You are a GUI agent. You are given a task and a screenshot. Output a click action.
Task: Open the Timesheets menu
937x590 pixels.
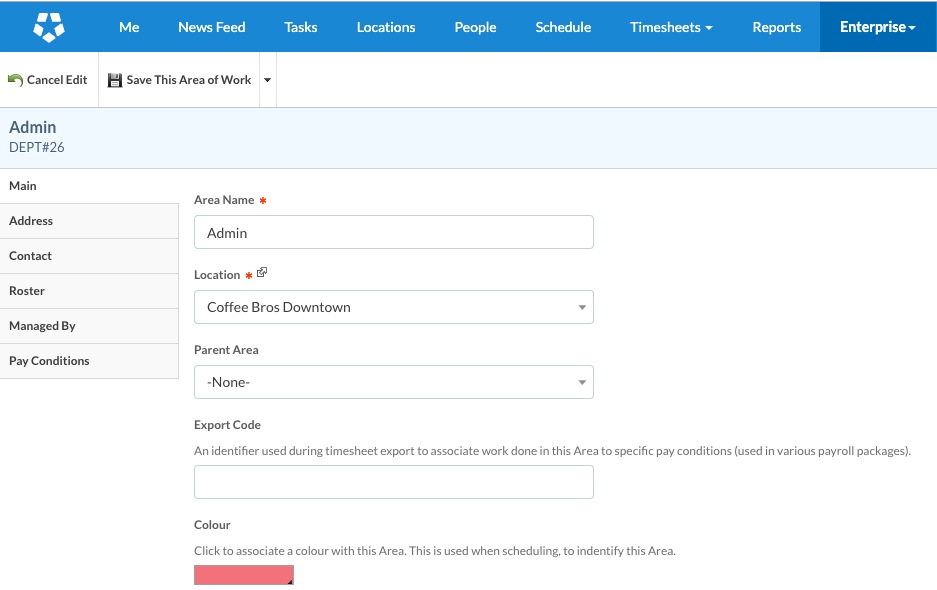click(x=670, y=27)
